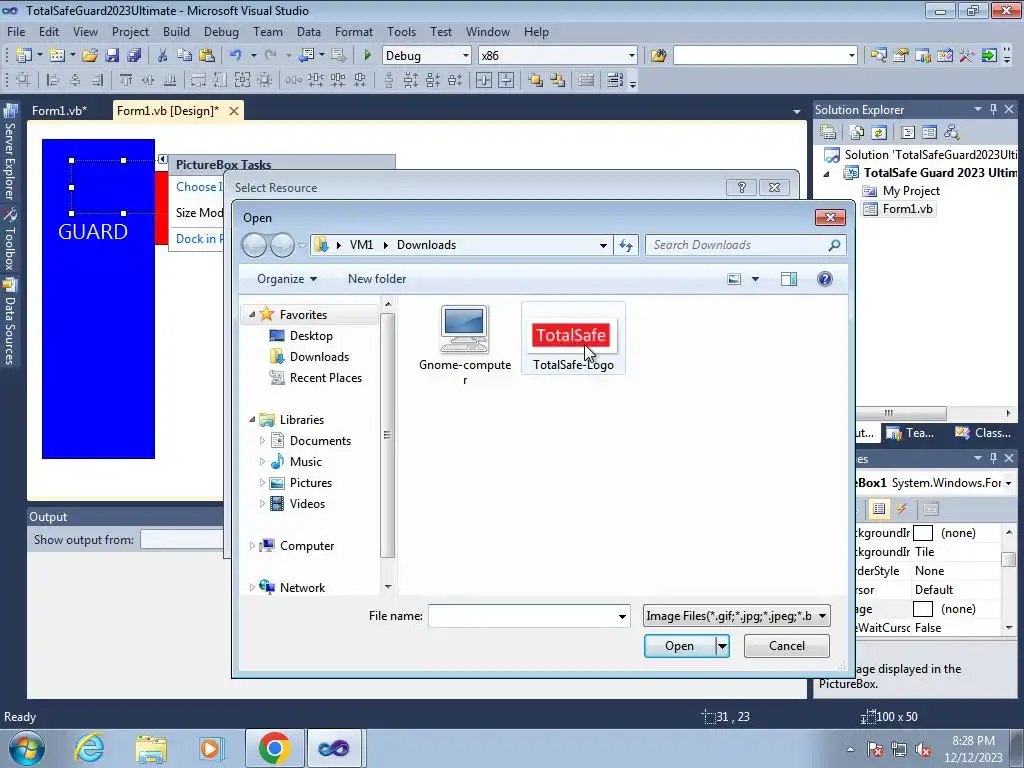
Task: Select the Gnome-computer file
Action: (465, 345)
